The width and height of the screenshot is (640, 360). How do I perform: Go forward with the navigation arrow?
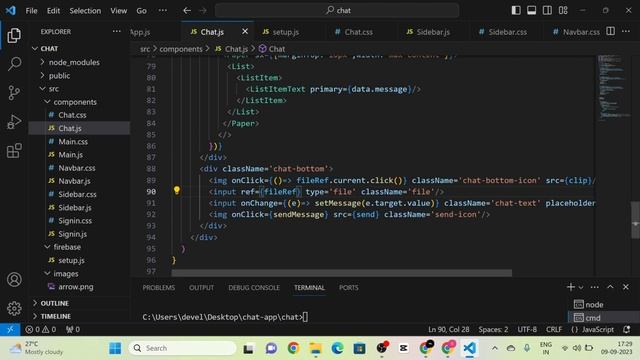pos(203,11)
